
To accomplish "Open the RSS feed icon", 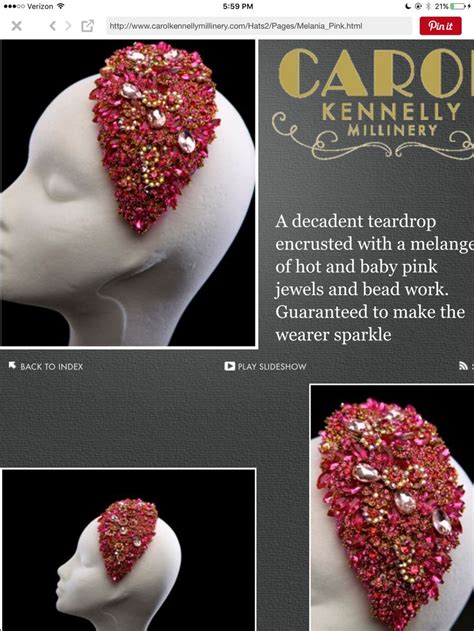I will [463, 366].
